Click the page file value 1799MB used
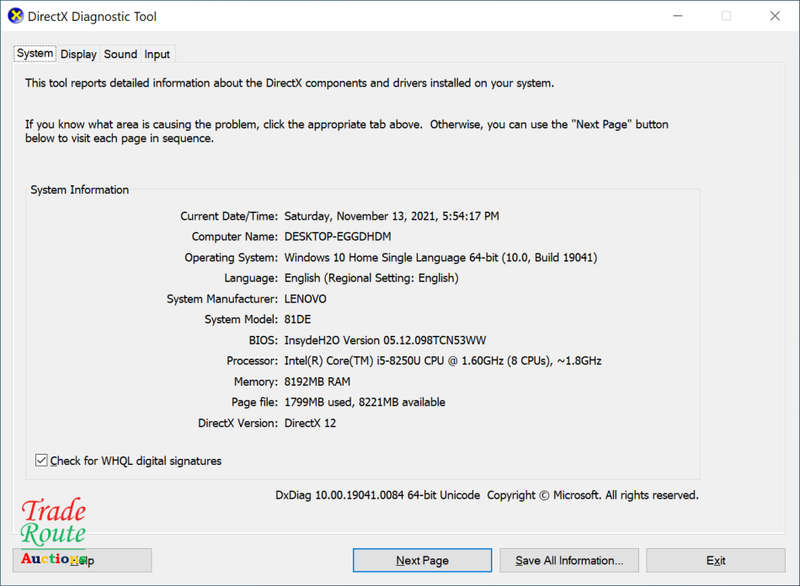Screen dimensions: 800x586 click(364, 402)
